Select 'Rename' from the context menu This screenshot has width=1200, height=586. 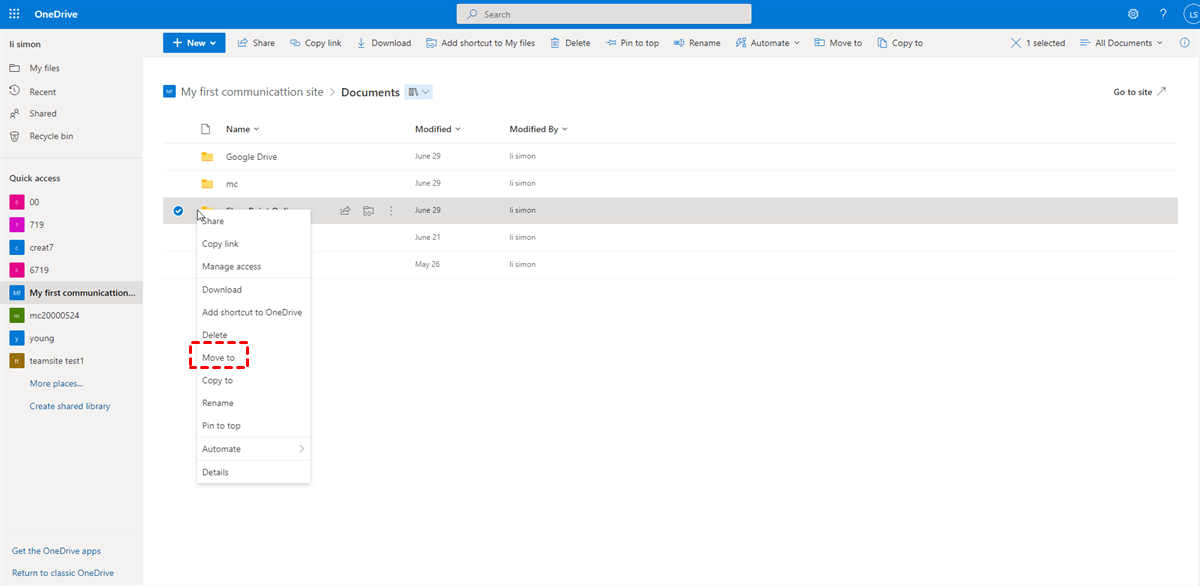coord(218,403)
